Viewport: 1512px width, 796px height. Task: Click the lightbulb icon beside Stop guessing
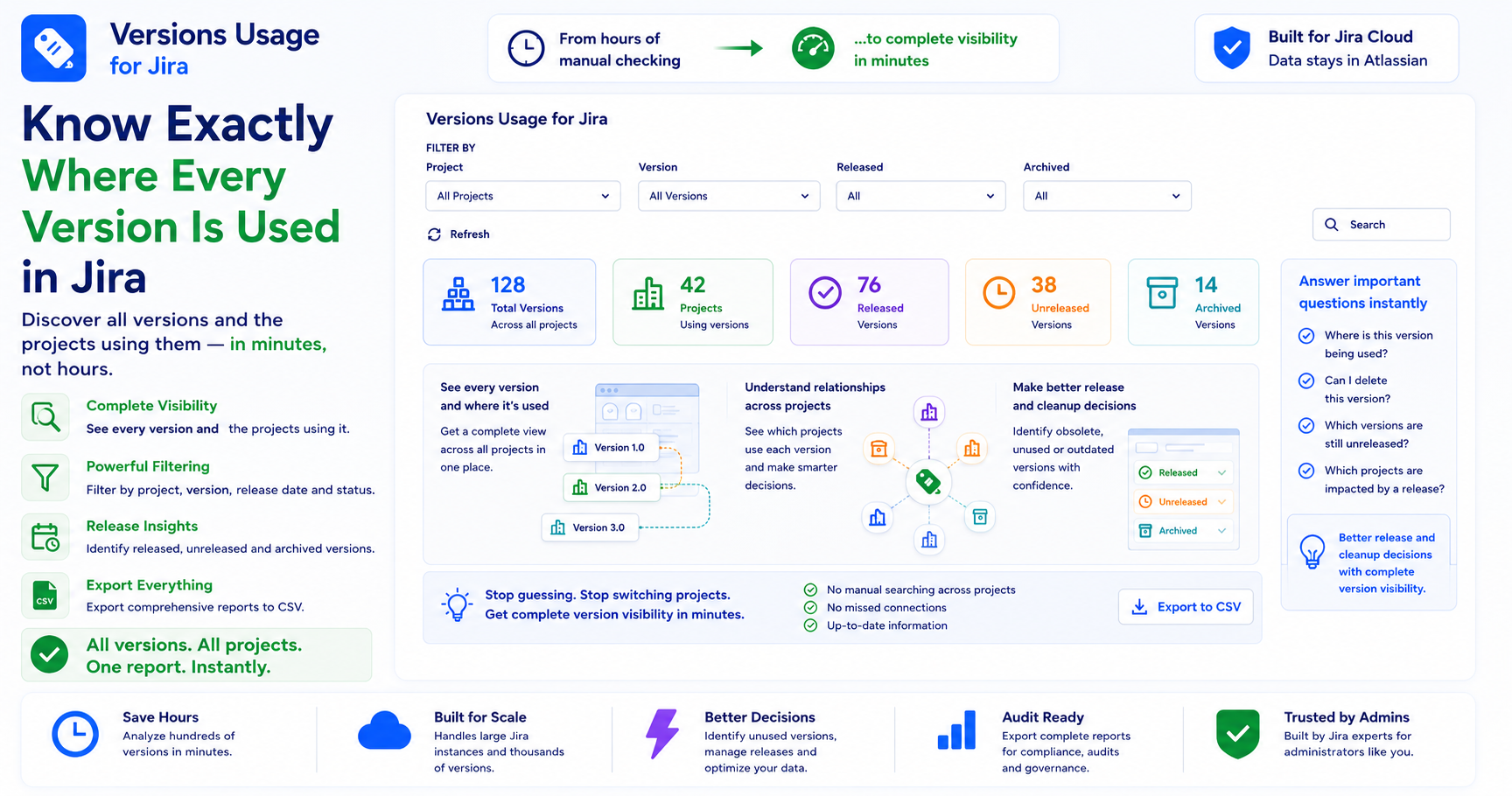pos(457,604)
